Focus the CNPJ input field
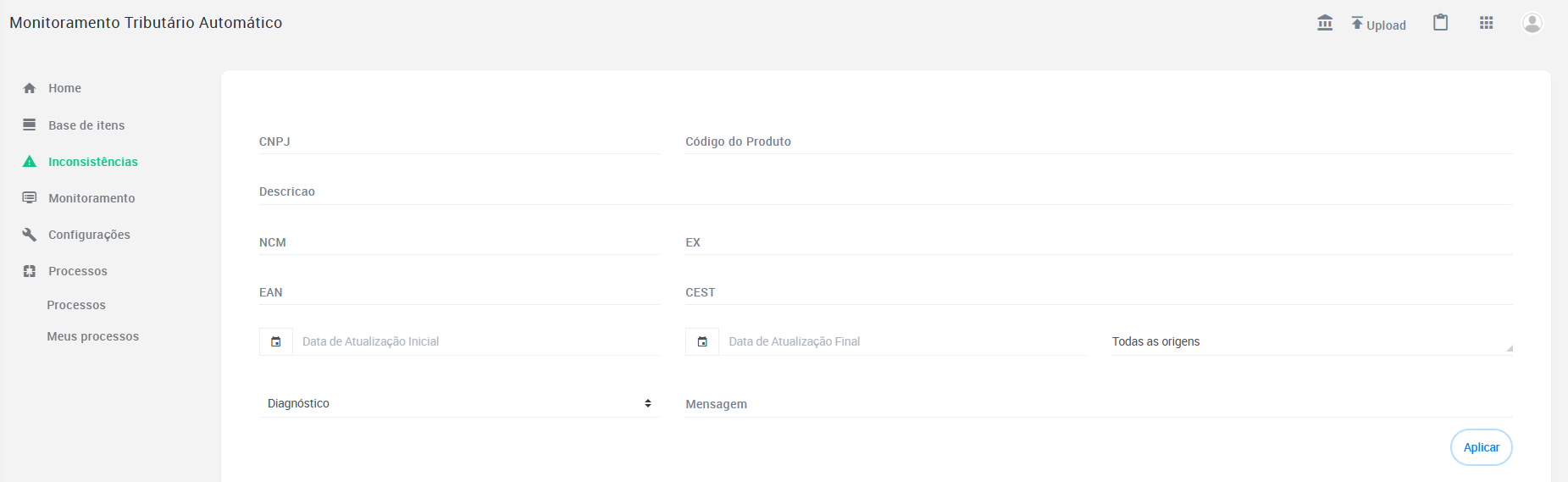 click(x=459, y=141)
